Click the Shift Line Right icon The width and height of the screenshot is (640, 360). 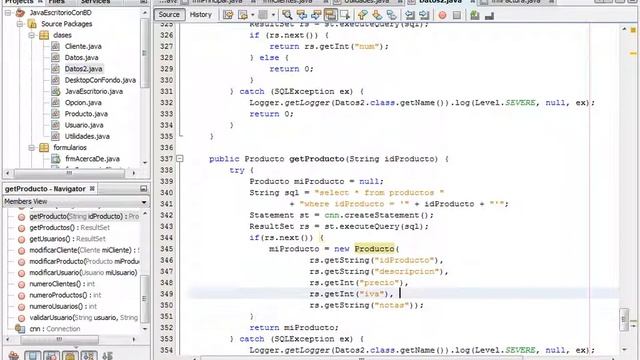pyautogui.click(x=424, y=15)
